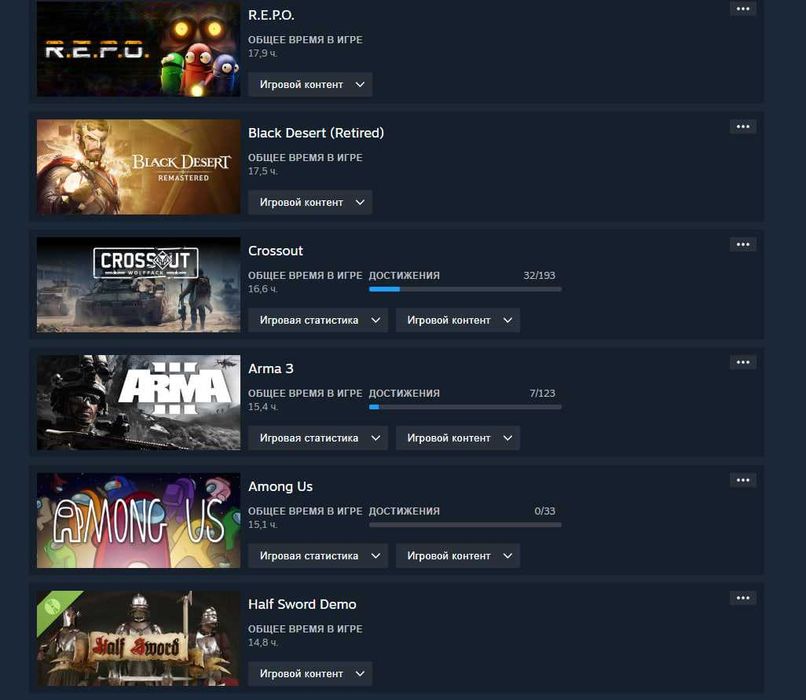Expand Black Desert Игровой контент dropdown
This screenshot has width=806, height=700.
tap(310, 202)
